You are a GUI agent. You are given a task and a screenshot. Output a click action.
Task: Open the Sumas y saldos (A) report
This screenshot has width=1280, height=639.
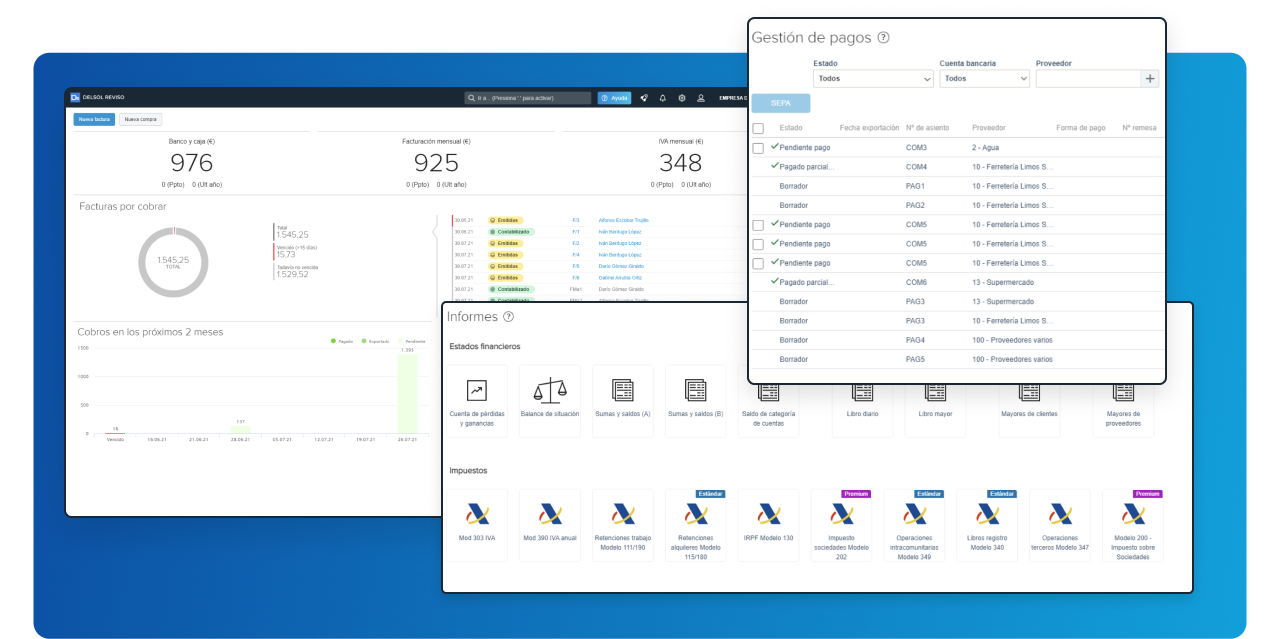[622, 391]
